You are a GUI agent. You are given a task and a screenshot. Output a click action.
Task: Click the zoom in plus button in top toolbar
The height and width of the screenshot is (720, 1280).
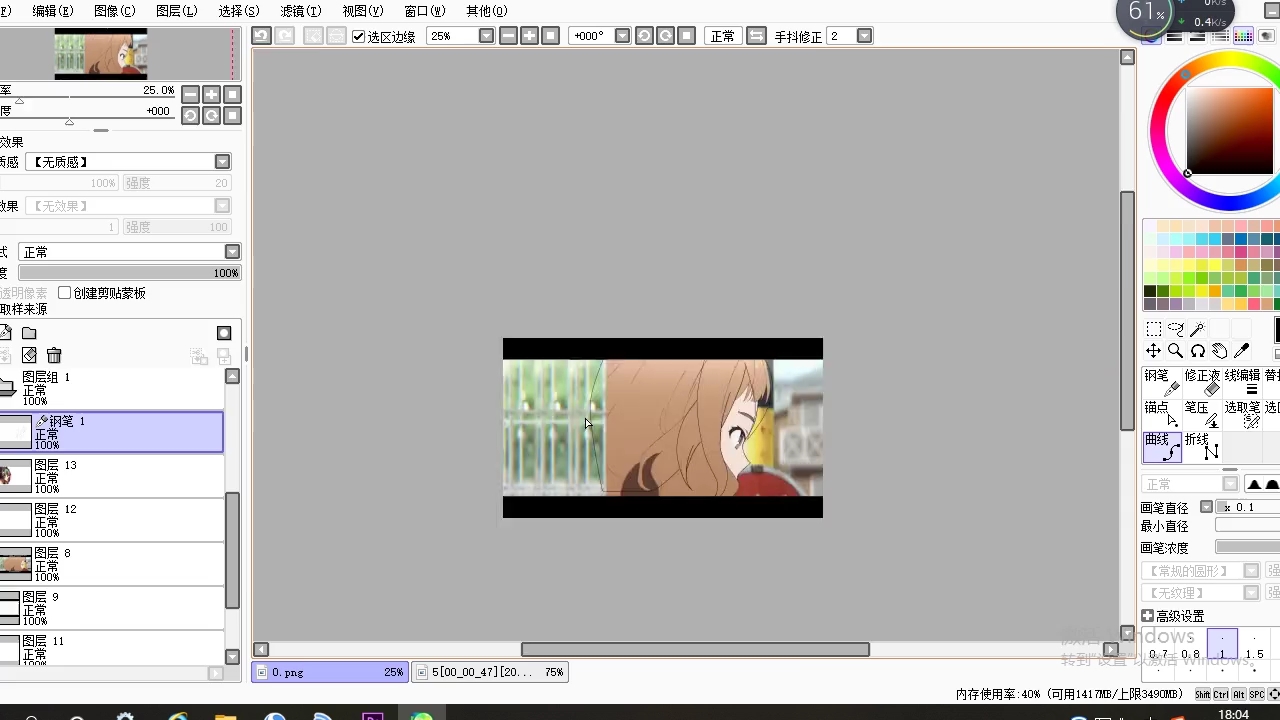(530, 36)
